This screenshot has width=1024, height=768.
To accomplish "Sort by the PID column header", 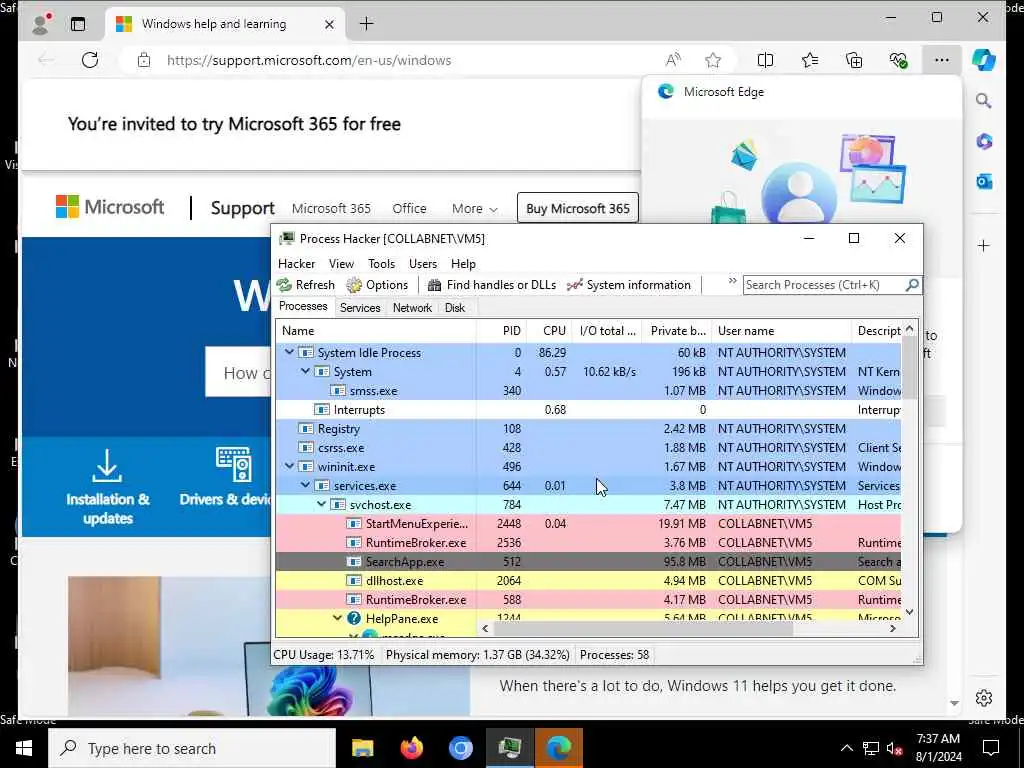I will coord(502,331).
